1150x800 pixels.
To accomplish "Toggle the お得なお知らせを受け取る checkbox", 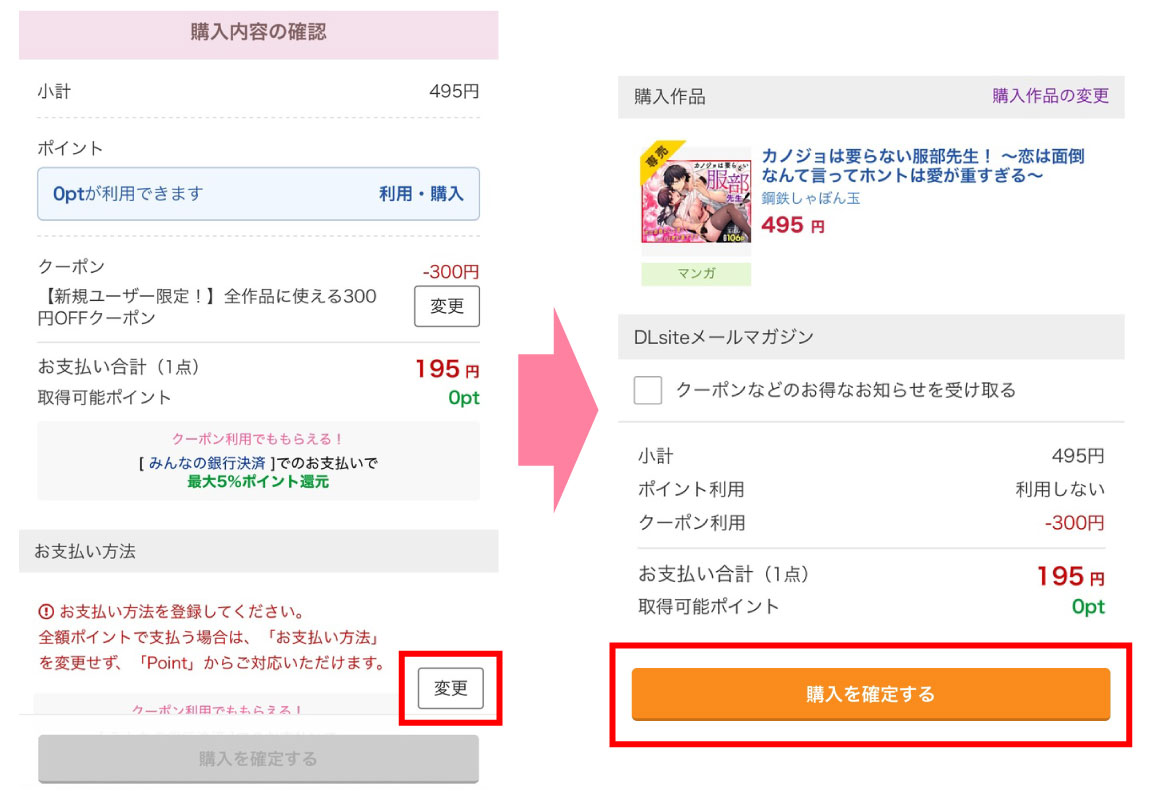I will (x=648, y=390).
